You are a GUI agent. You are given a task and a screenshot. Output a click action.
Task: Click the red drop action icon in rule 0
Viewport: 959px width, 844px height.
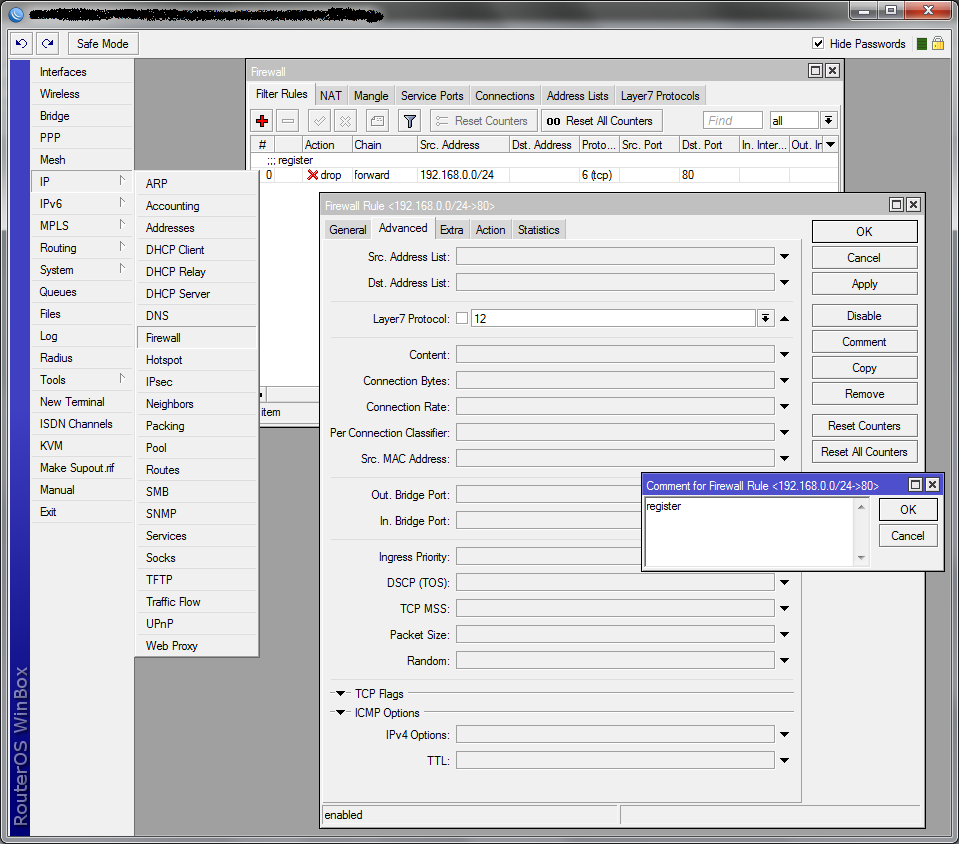point(312,175)
